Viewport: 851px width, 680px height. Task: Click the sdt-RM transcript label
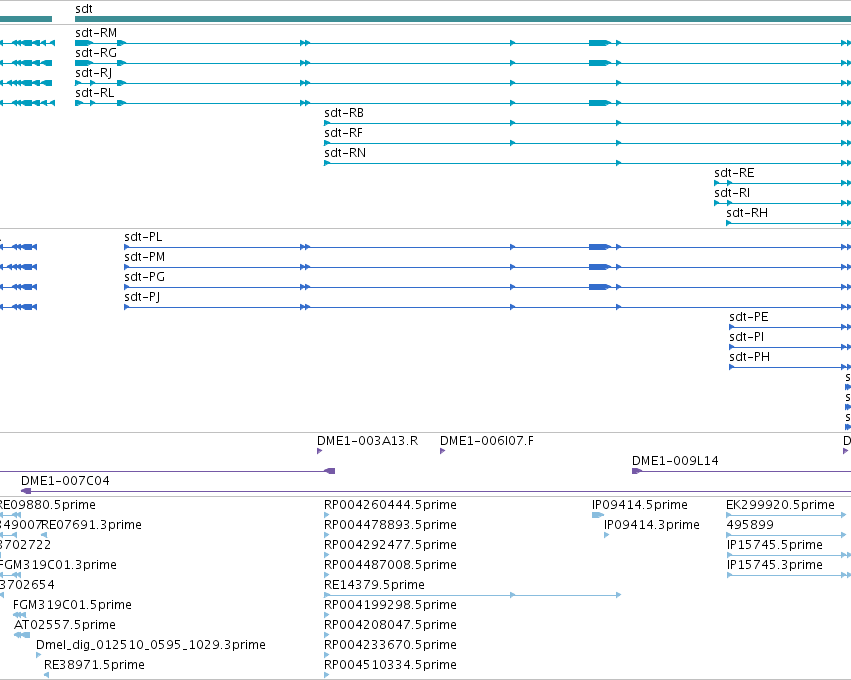(x=96, y=33)
